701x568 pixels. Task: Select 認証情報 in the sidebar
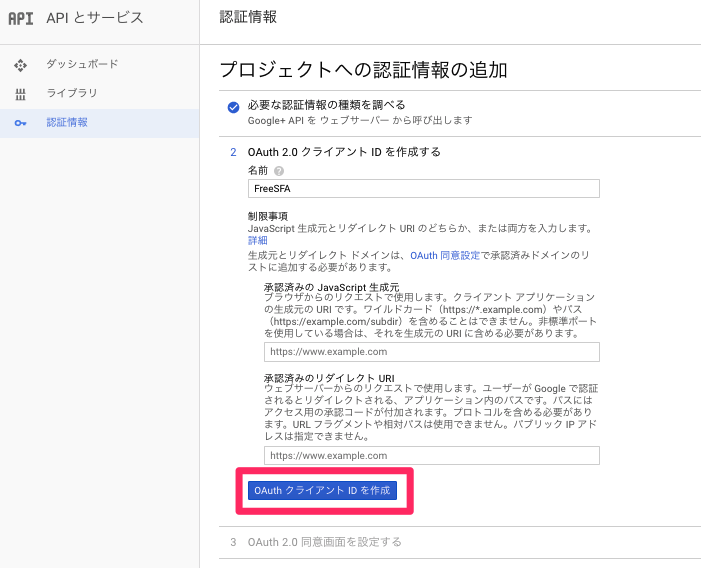click(x=67, y=122)
